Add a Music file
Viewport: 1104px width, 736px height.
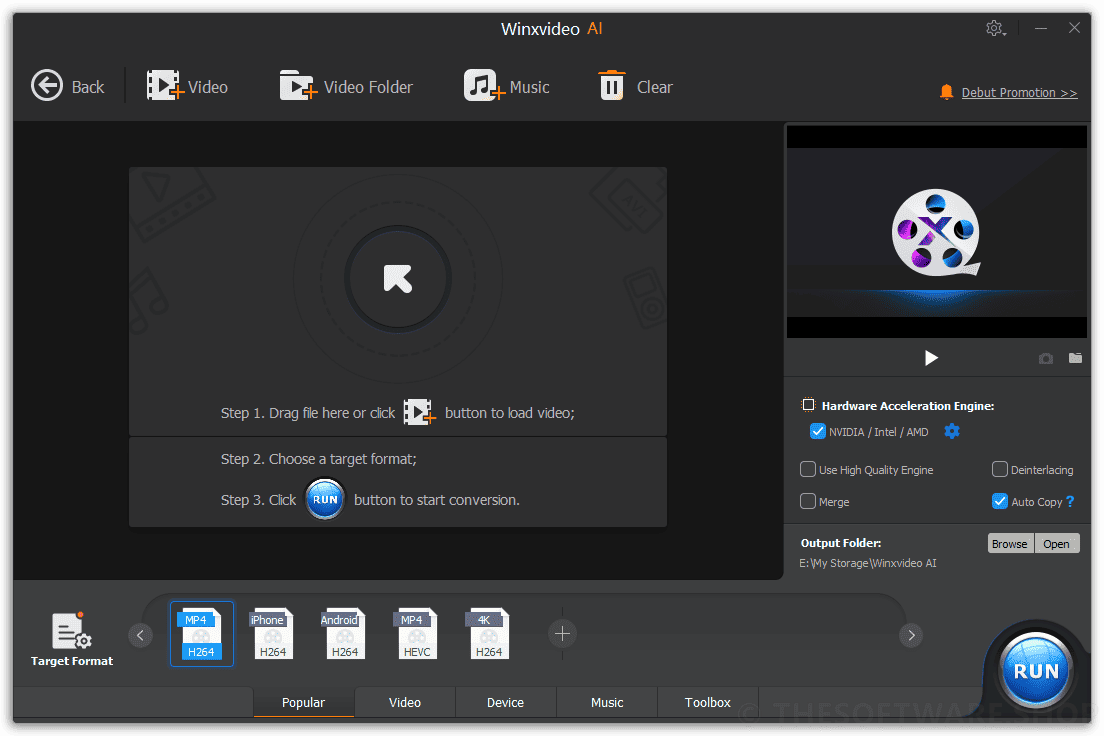[506, 86]
